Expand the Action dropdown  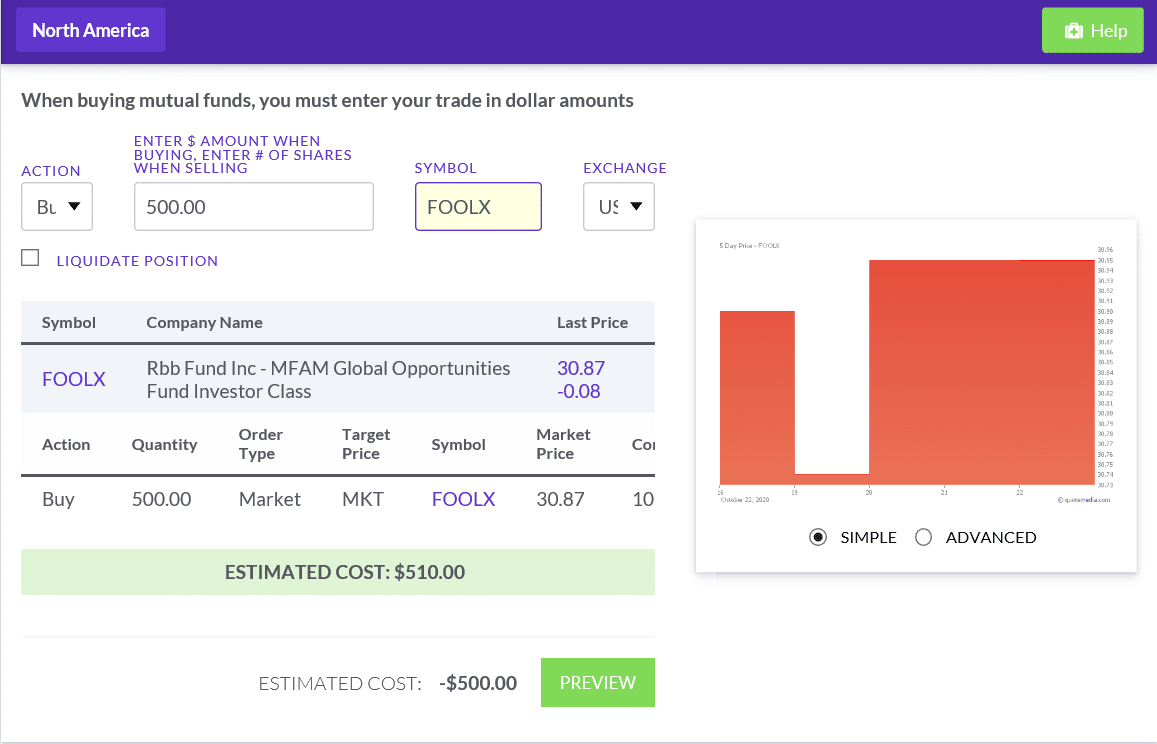[57, 207]
